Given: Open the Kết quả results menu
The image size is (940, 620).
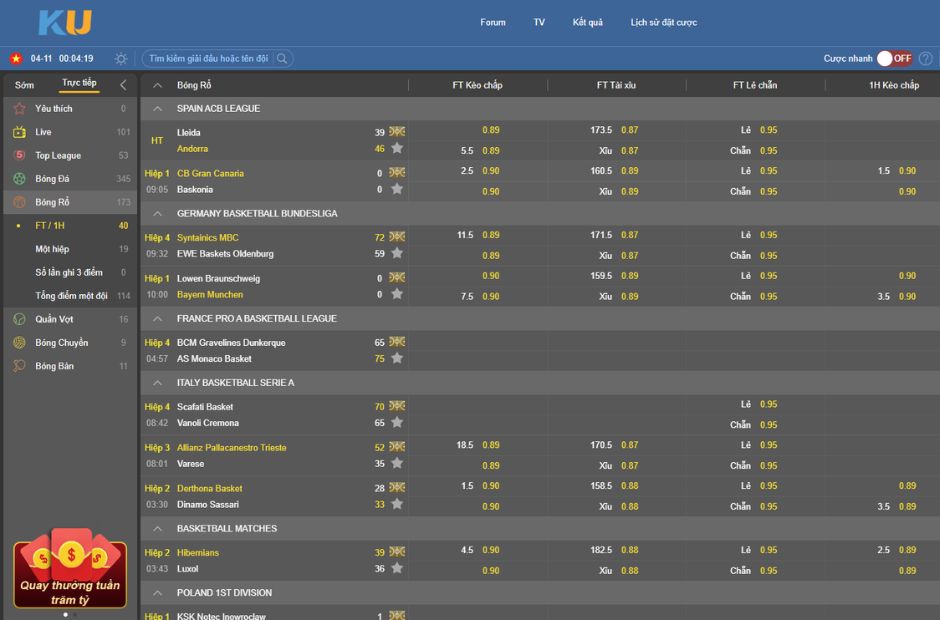Looking at the screenshot, I should point(588,22).
